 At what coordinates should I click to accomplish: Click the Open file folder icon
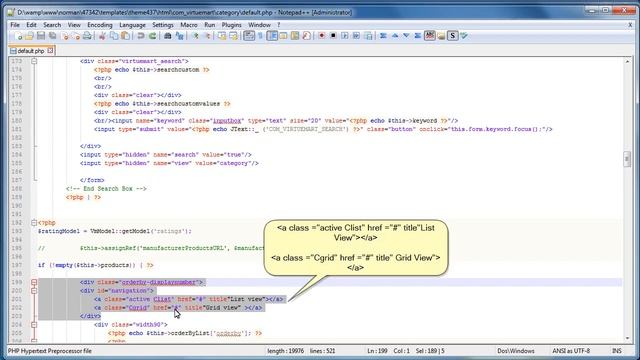tap(29, 36)
